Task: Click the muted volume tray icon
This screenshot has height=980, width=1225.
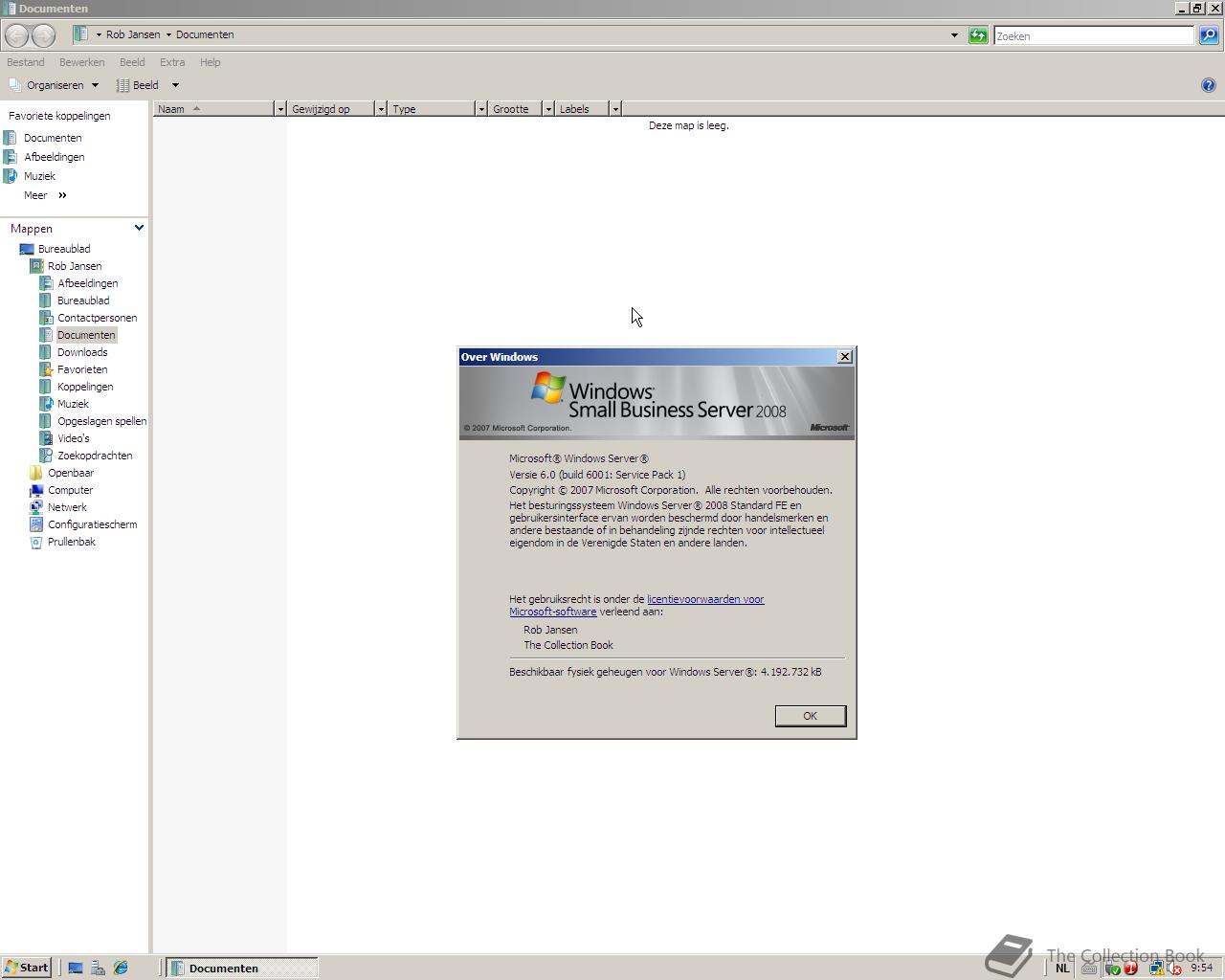Action: pyautogui.click(x=1174, y=969)
